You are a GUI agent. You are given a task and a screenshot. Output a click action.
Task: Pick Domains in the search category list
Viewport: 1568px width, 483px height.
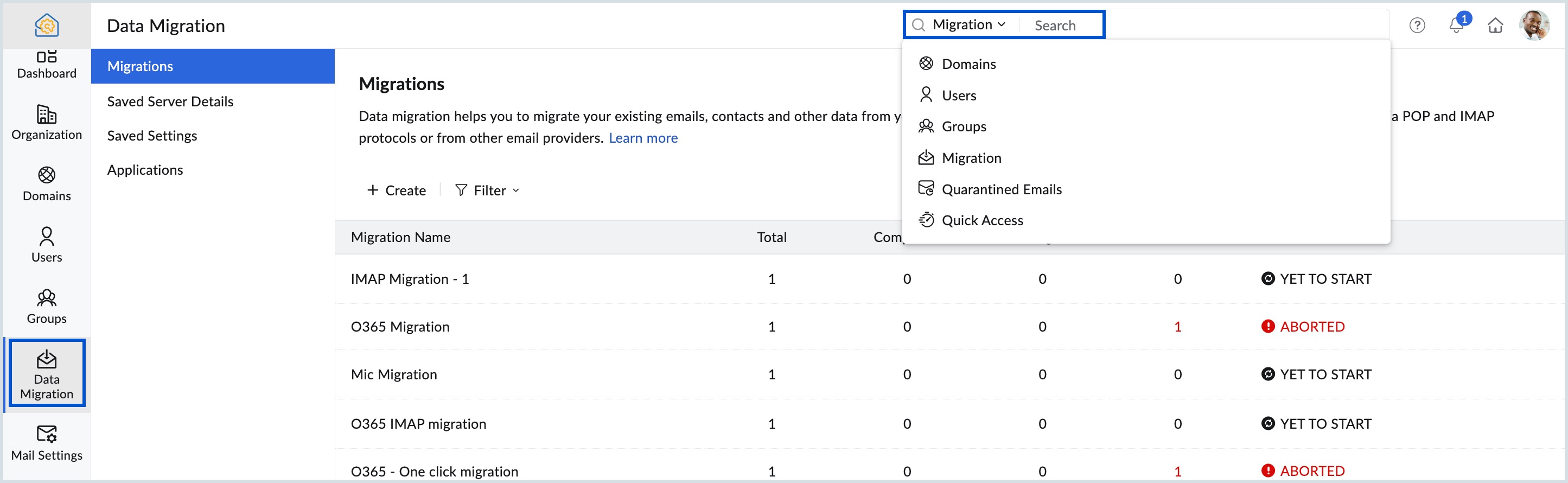coord(968,64)
